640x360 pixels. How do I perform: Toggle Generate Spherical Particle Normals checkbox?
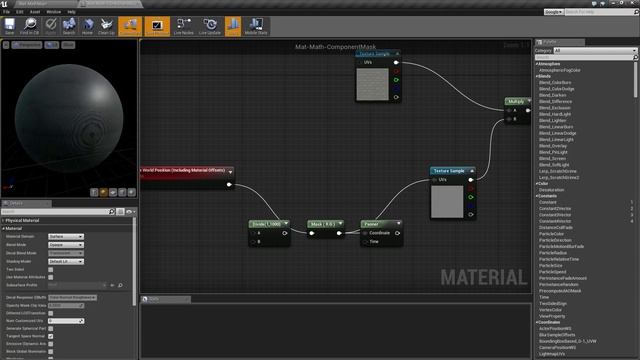coord(51,329)
